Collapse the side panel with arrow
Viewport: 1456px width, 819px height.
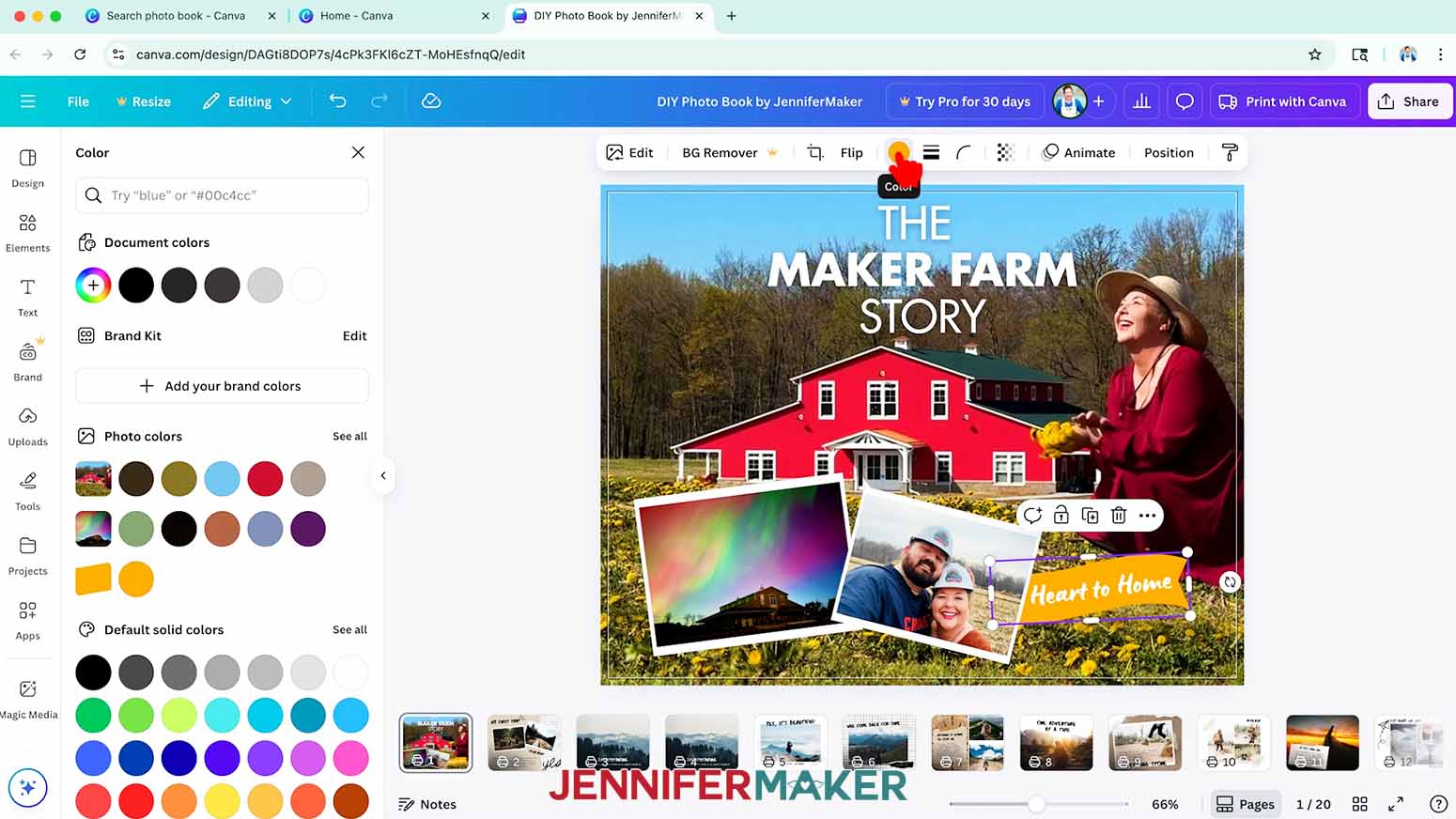point(383,475)
